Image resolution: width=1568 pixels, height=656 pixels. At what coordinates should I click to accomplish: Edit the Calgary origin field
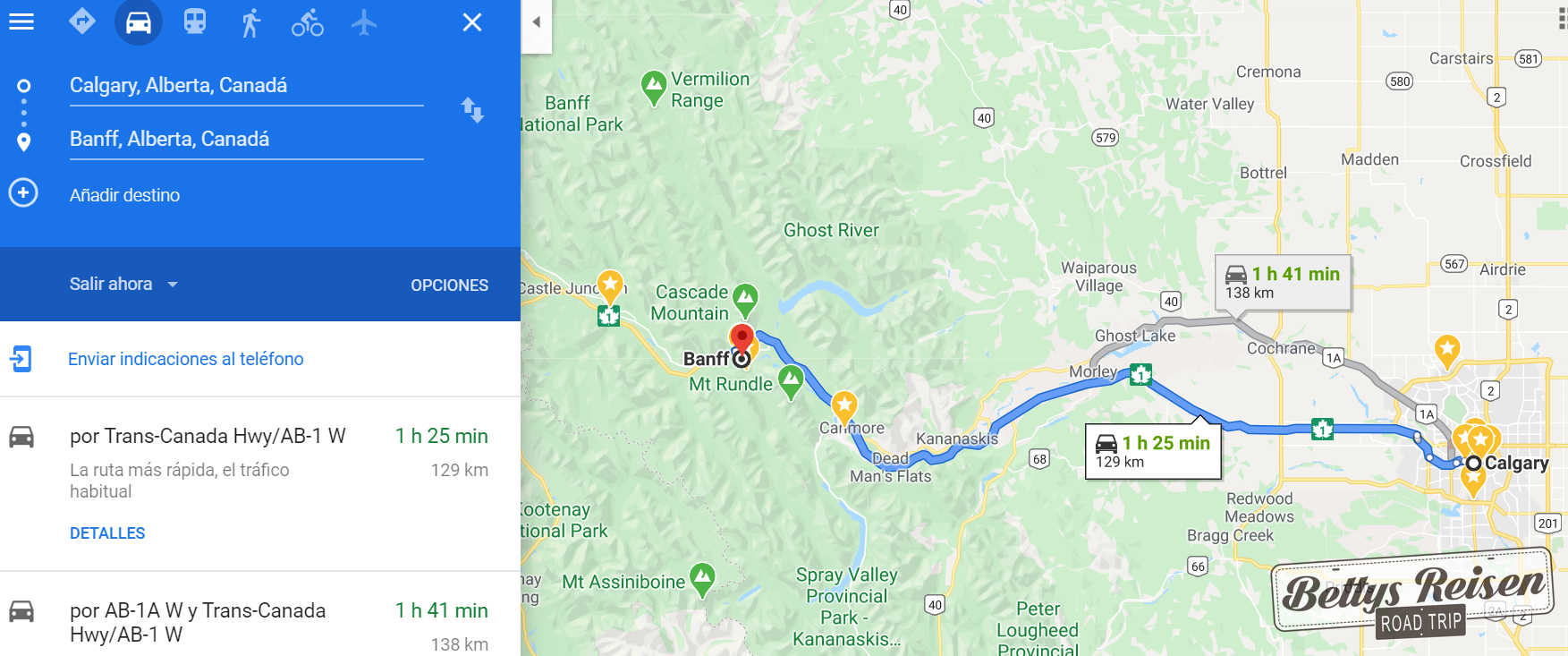coord(247,86)
